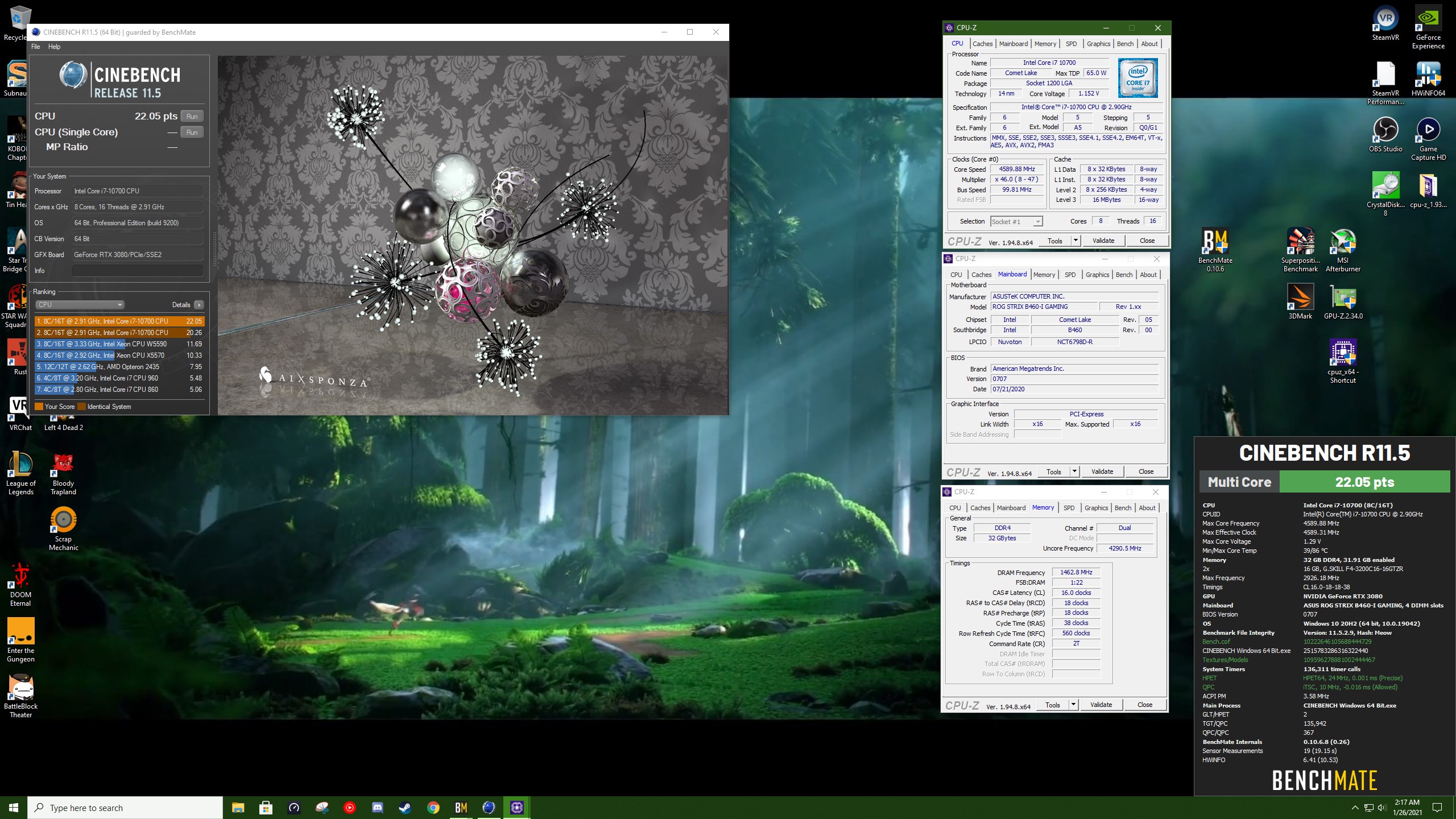Image resolution: width=1456 pixels, height=819 pixels.
Task: Select Core i7 CPU 860 ranking row
Action: click(x=119, y=390)
